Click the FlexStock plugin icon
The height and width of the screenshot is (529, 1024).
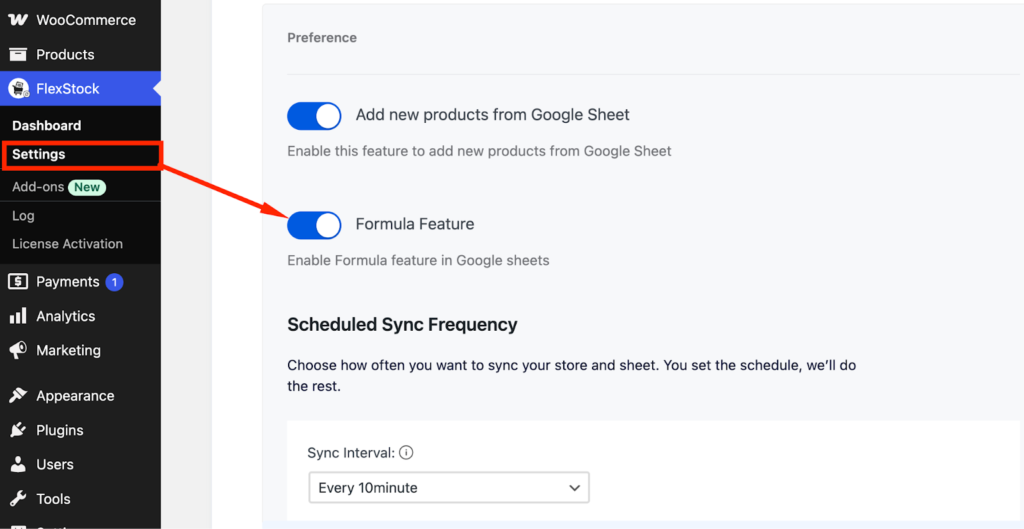pyautogui.click(x=18, y=89)
